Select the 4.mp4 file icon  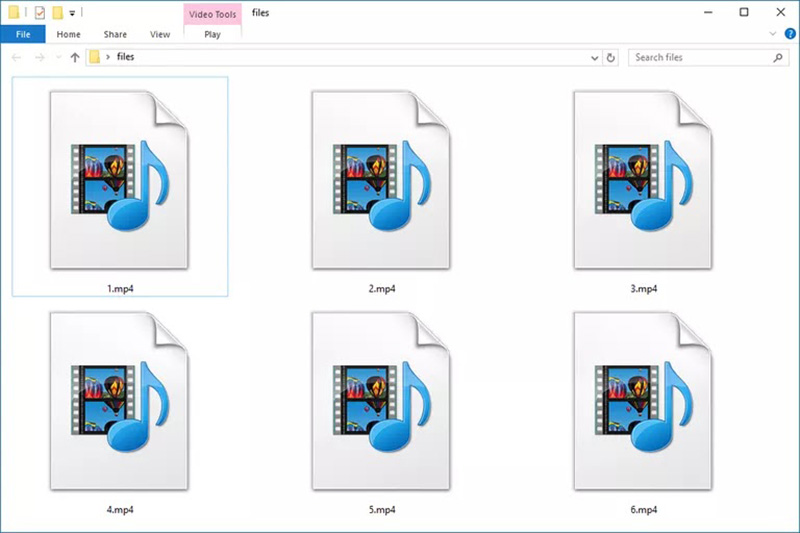coord(119,401)
